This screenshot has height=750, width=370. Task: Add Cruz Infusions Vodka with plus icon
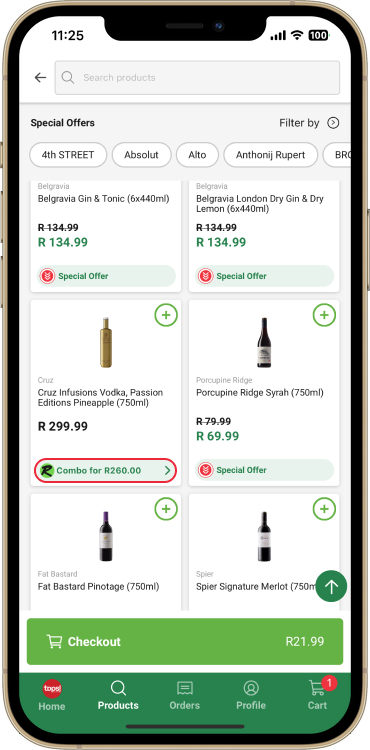click(x=166, y=315)
